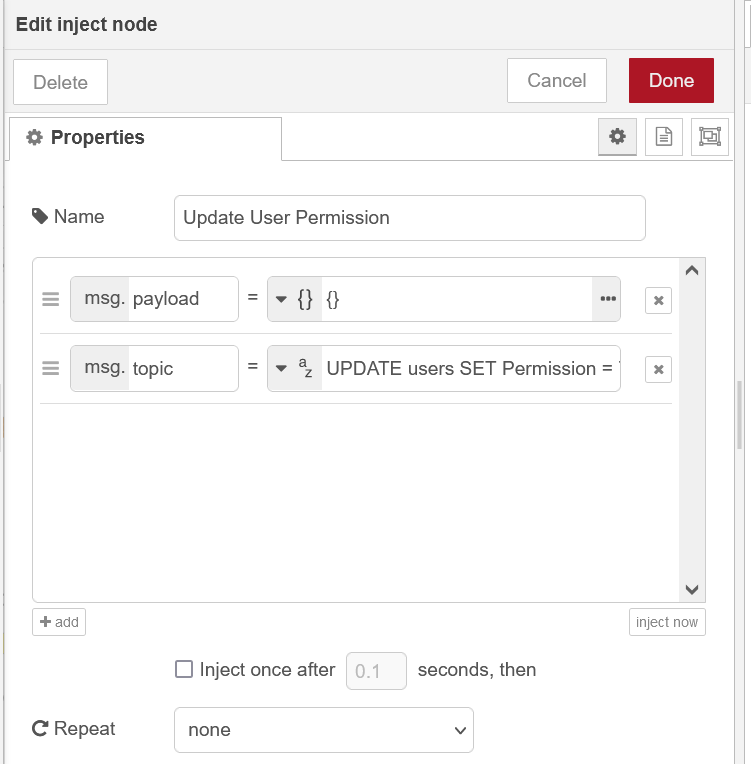
Task: Open the Repeat dropdown
Action: tap(323, 730)
